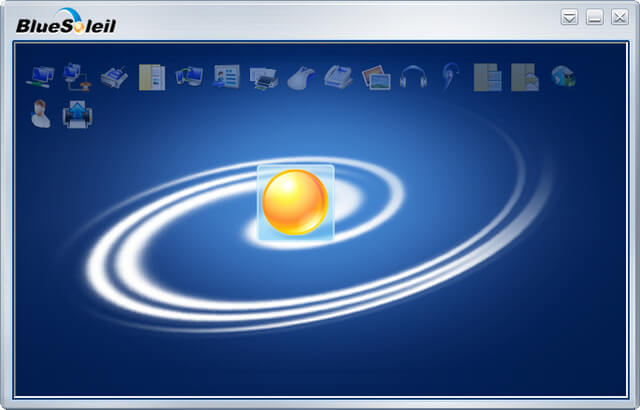Select the Information Sync phone and monitor icon
This screenshot has width=640, height=410.
coord(188,76)
